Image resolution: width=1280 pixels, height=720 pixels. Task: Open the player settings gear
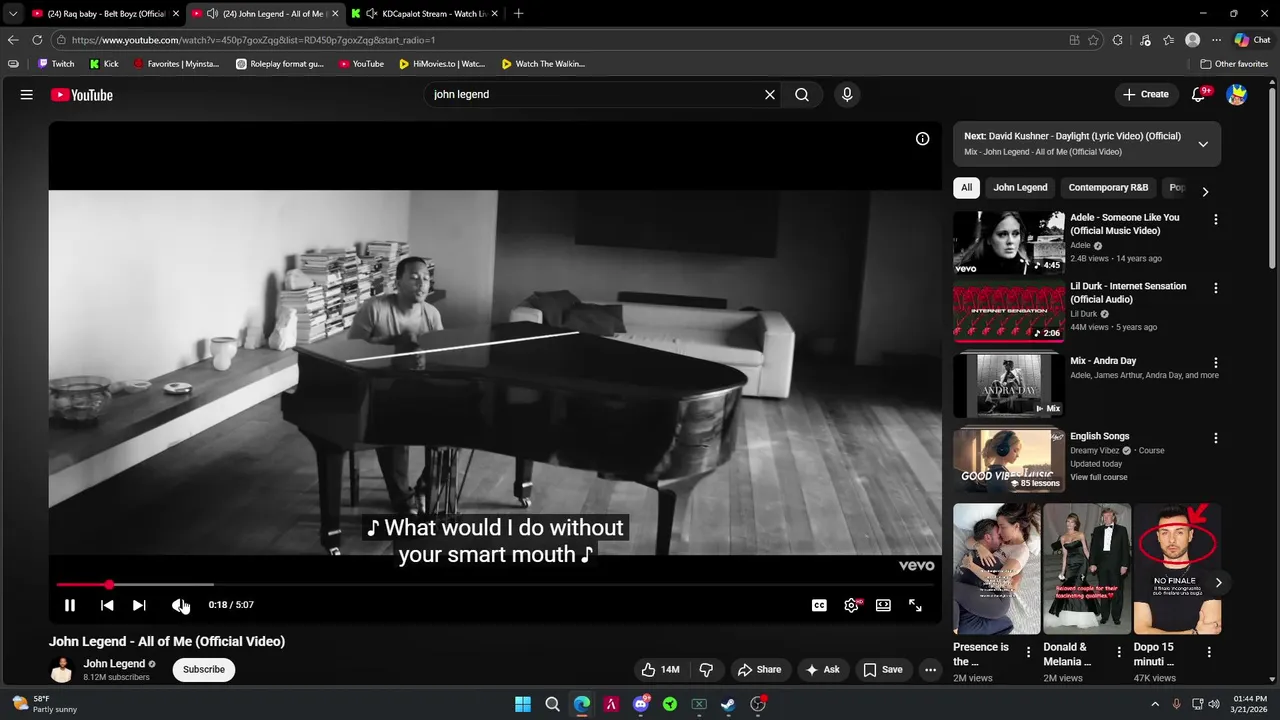(x=851, y=605)
